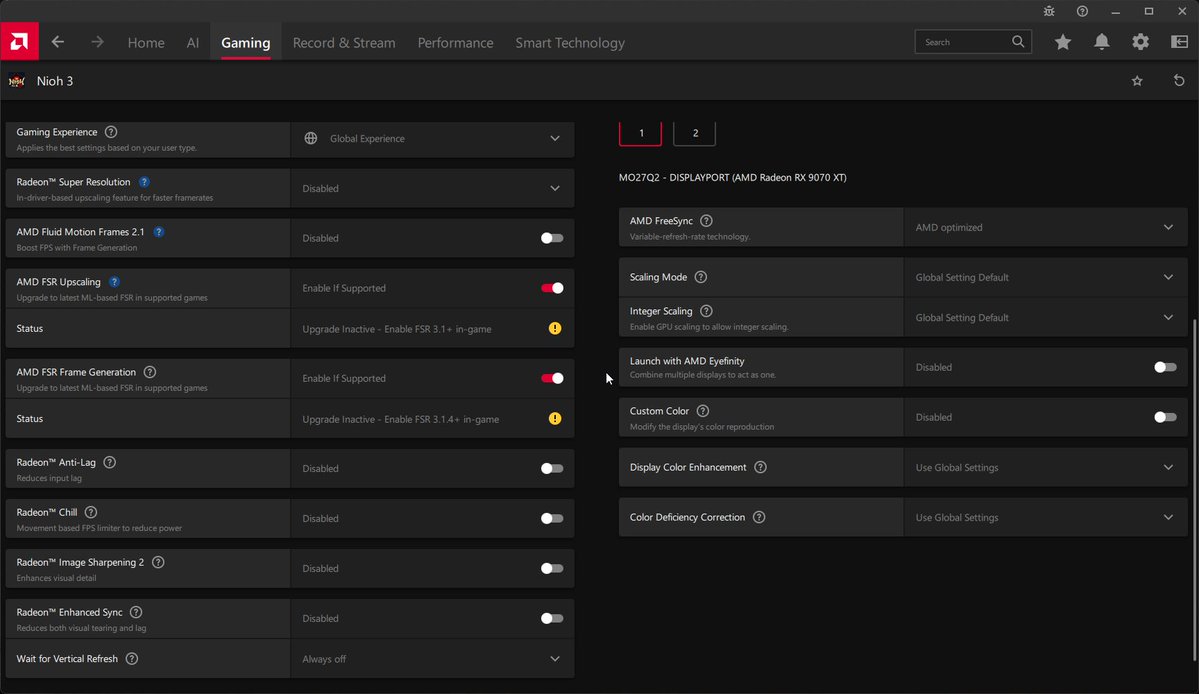1199x694 pixels.
Task: Open Display Color Enhancement dropdown
Action: [x=1045, y=468]
